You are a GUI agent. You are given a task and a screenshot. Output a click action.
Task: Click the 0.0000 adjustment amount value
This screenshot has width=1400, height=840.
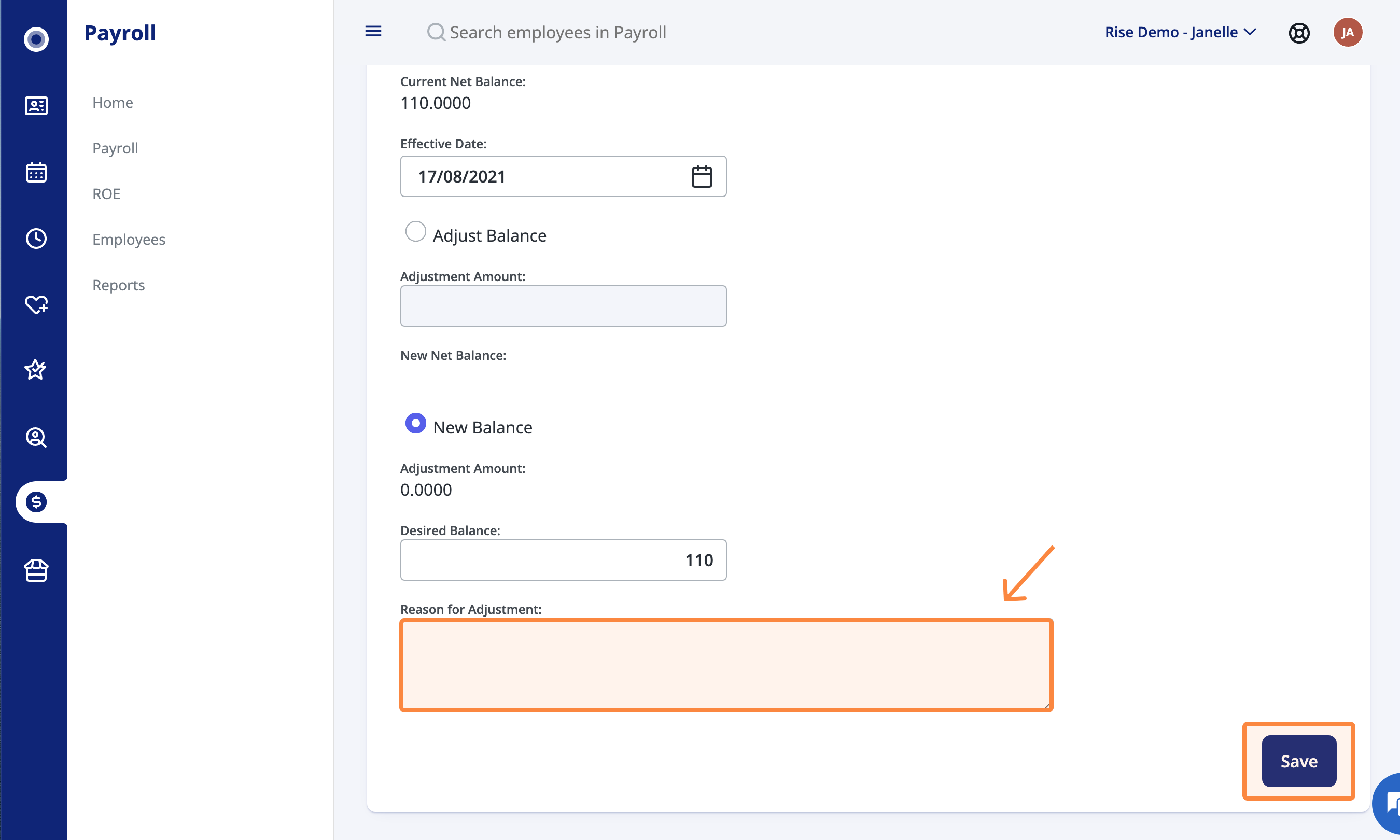point(426,489)
